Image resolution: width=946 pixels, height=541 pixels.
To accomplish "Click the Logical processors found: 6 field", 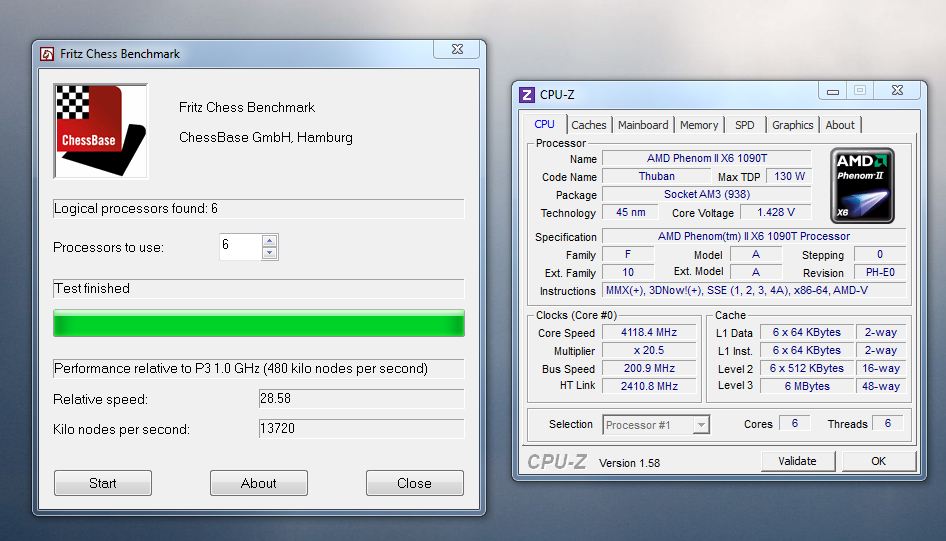I will point(259,209).
